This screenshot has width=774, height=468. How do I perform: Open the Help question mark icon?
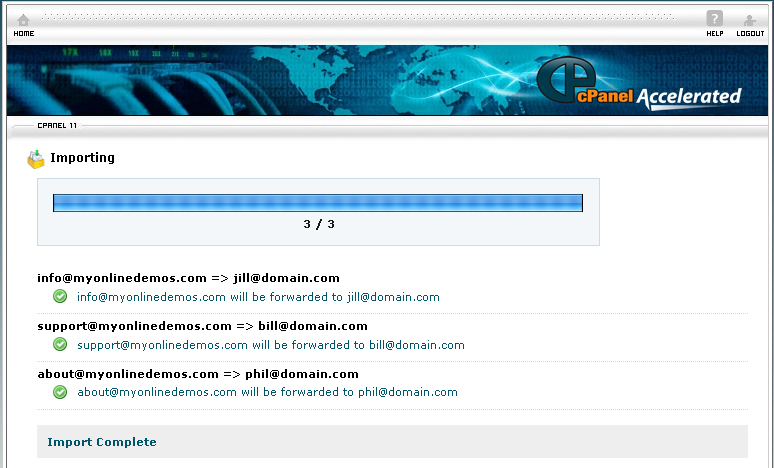[714, 19]
